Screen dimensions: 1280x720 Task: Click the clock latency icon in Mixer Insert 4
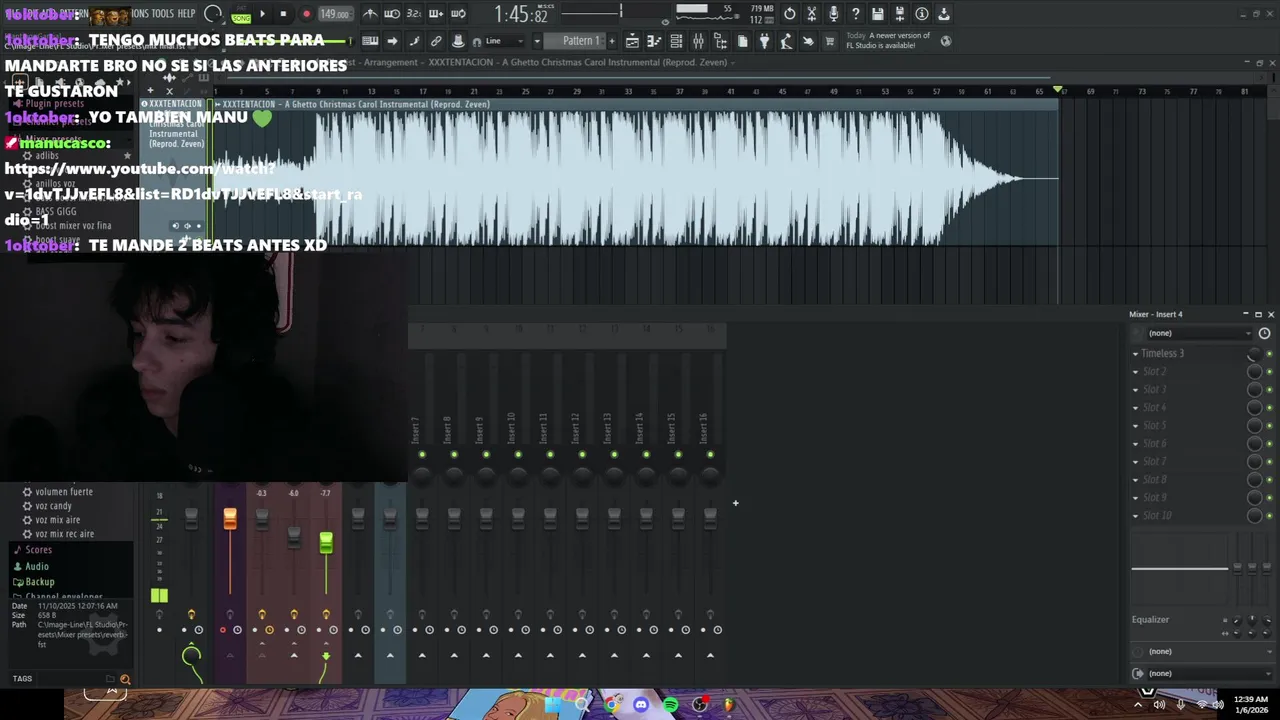click(x=1264, y=333)
